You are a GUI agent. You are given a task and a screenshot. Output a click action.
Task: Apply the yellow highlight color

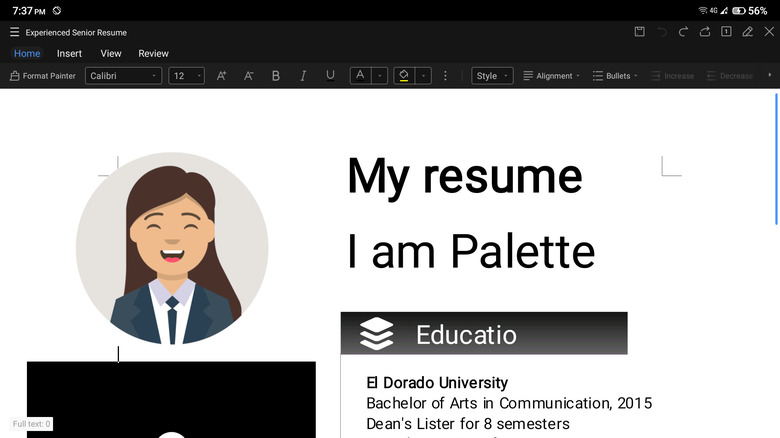[404, 76]
